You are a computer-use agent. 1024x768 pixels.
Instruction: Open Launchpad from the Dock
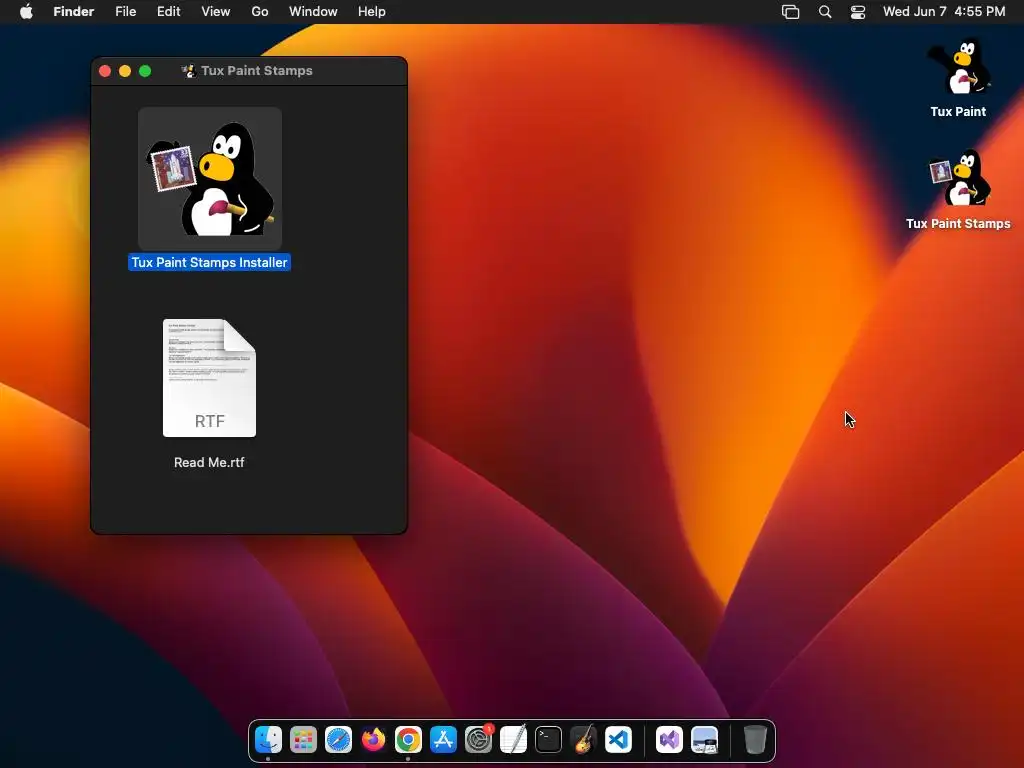point(303,740)
